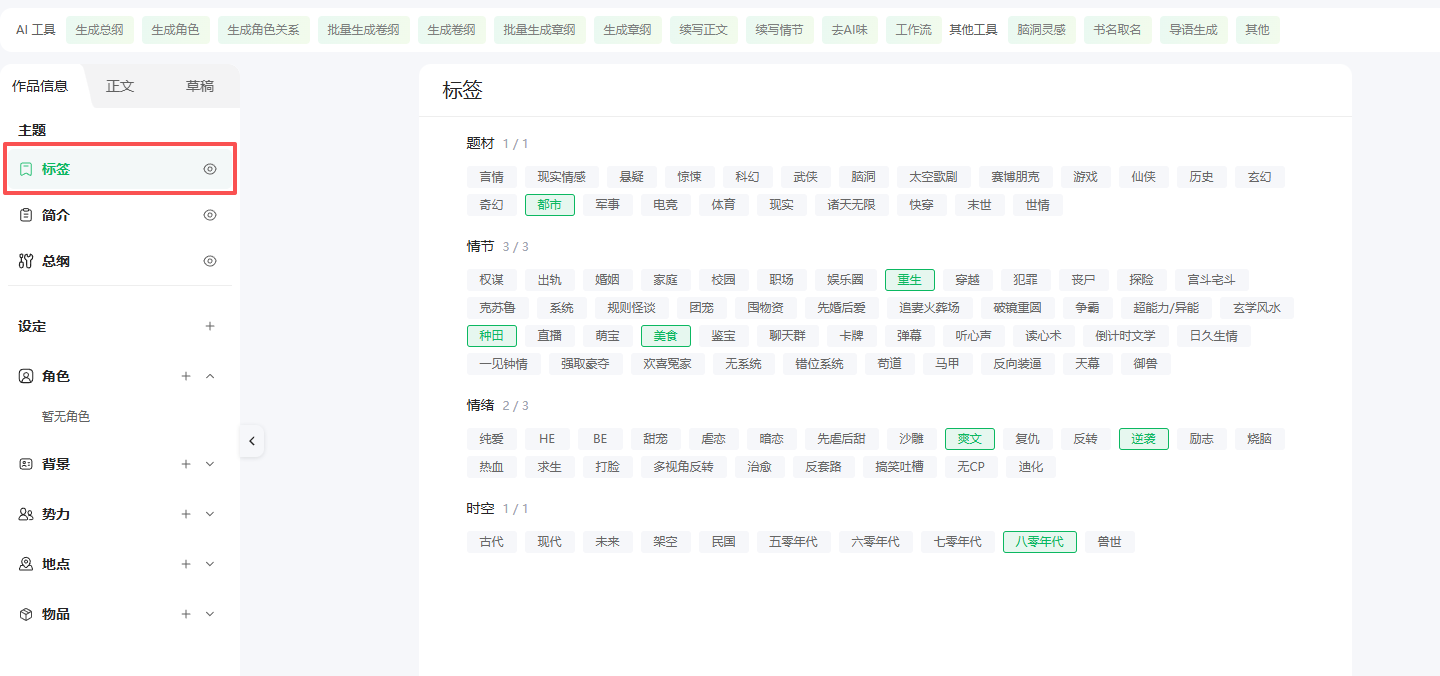
Task: Add a new 势力 entry via plus
Action: (x=186, y=514)
